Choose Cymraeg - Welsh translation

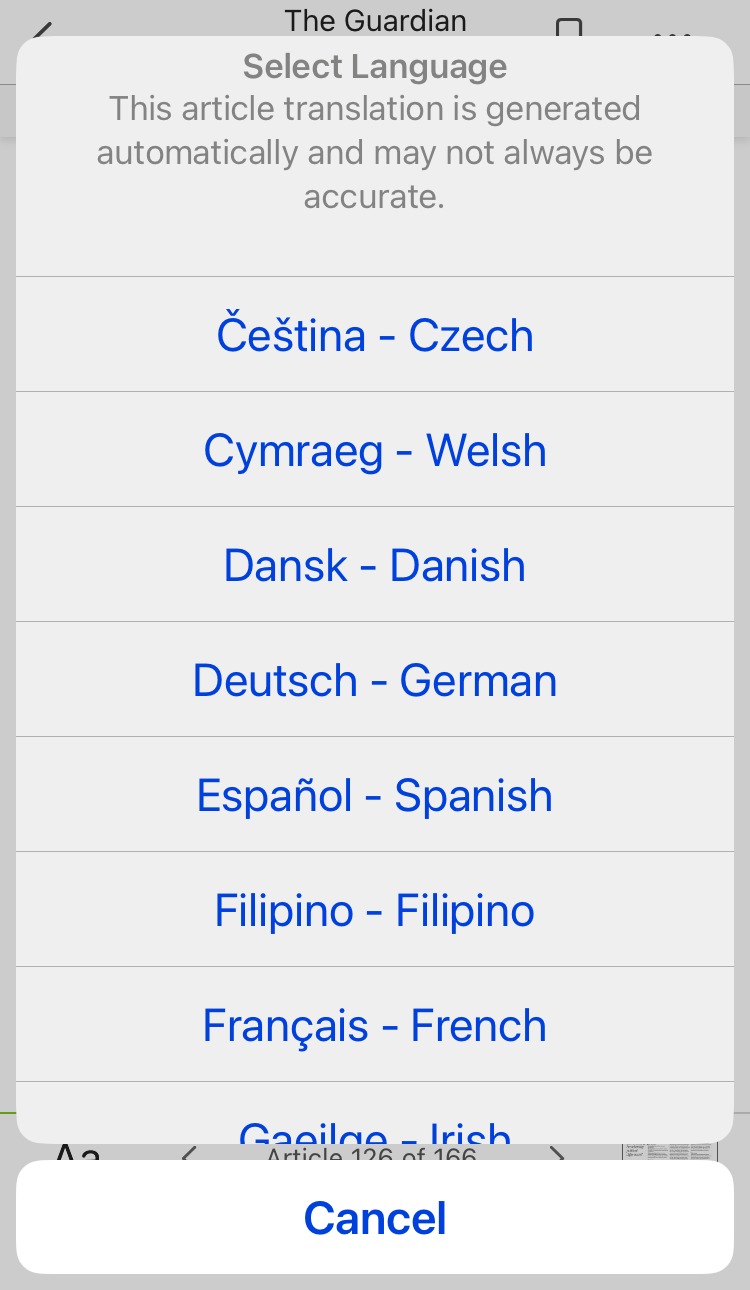(x=375, y=450)
